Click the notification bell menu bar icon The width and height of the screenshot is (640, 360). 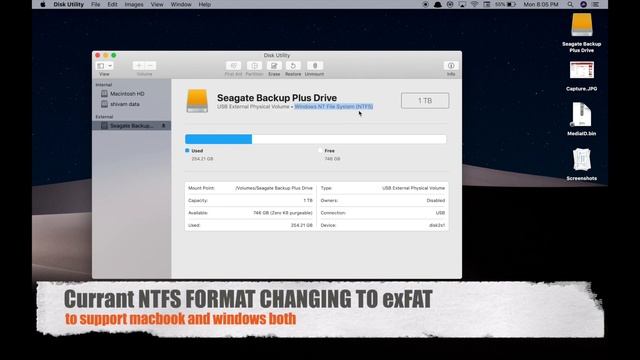[438, 4]
